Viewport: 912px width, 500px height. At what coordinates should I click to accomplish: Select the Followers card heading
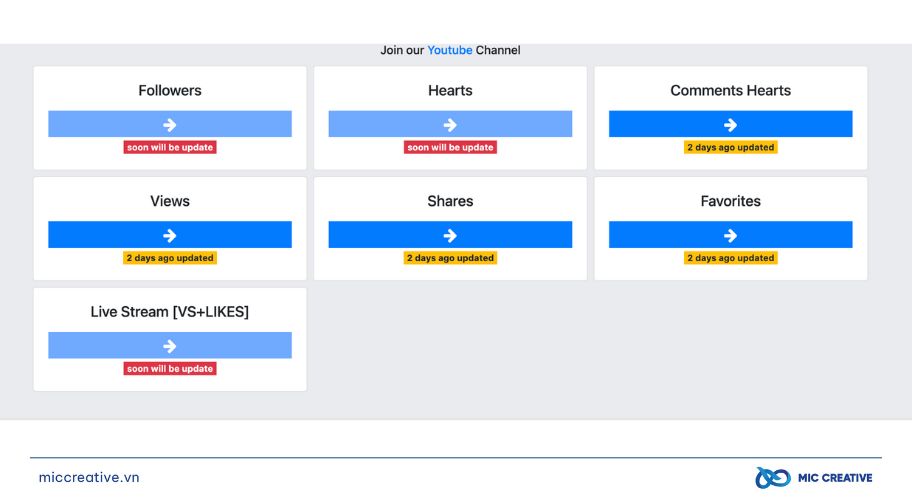pos(170,91)
